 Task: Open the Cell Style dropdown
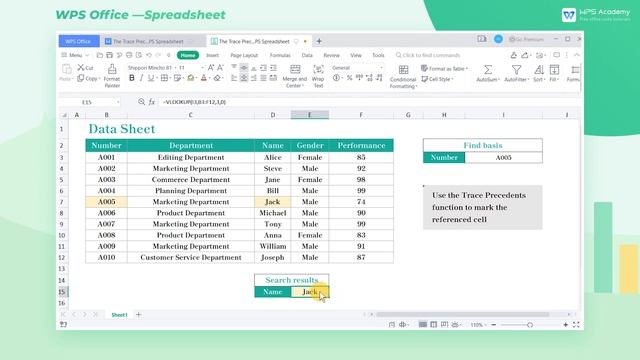pos(437,79)
